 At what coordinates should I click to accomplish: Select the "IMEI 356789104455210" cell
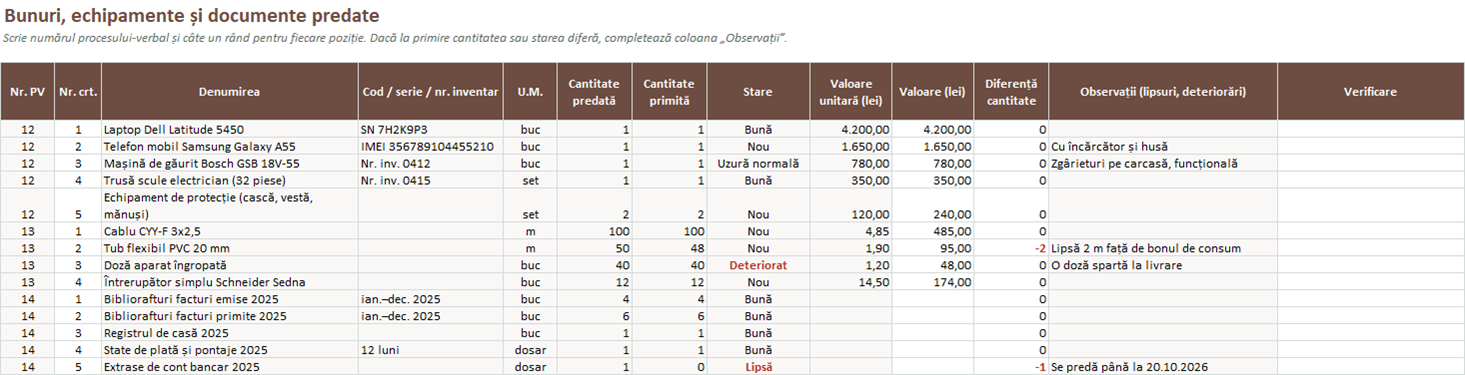[x=430, y=146]
